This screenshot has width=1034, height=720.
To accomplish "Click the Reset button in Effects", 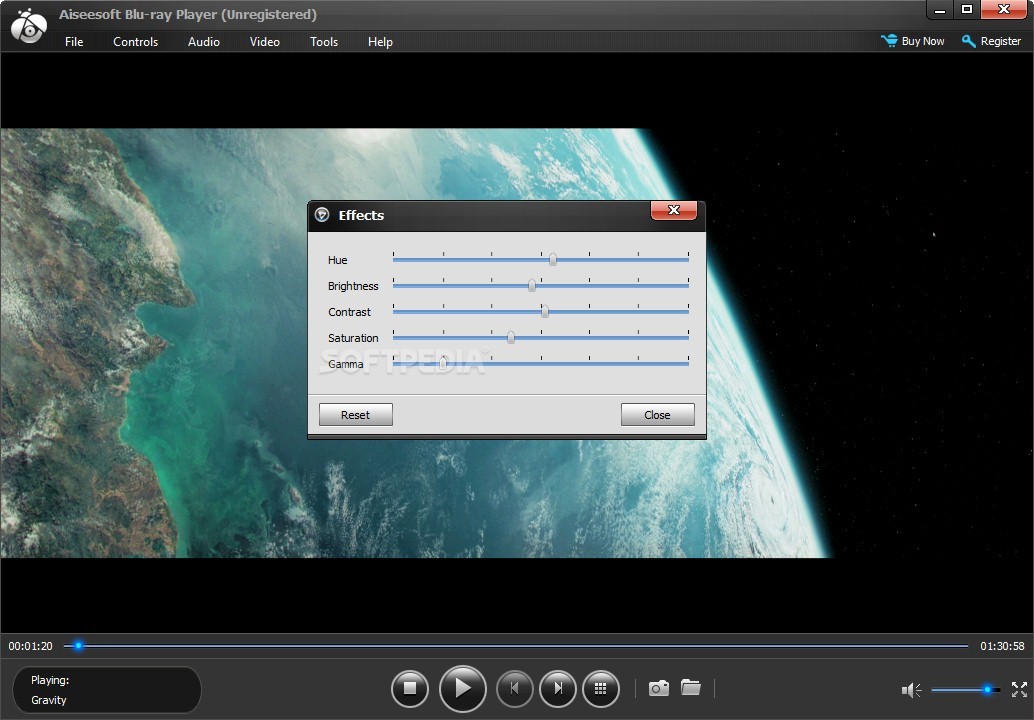I will click(x=355, y=415).
